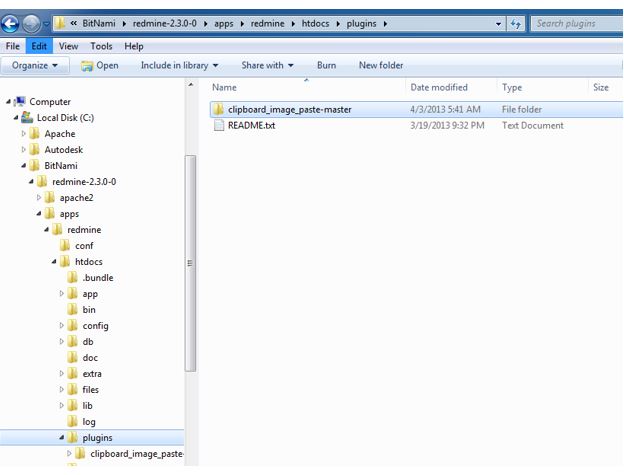Click BitNami in the address breadcrumb
Image resolution: width=624 pixels, height=475 pixels.
click(x=99, y=23)
